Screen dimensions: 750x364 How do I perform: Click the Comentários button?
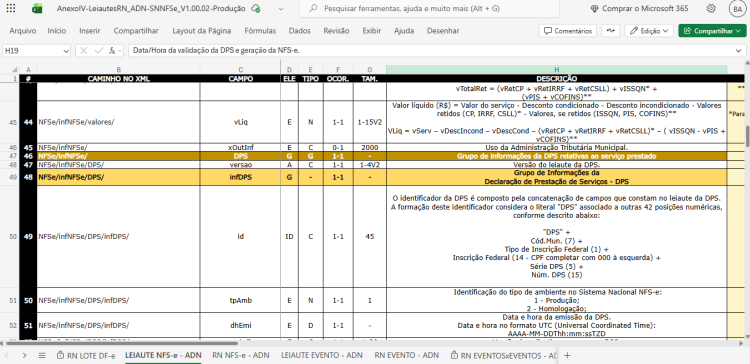(568, 31)
